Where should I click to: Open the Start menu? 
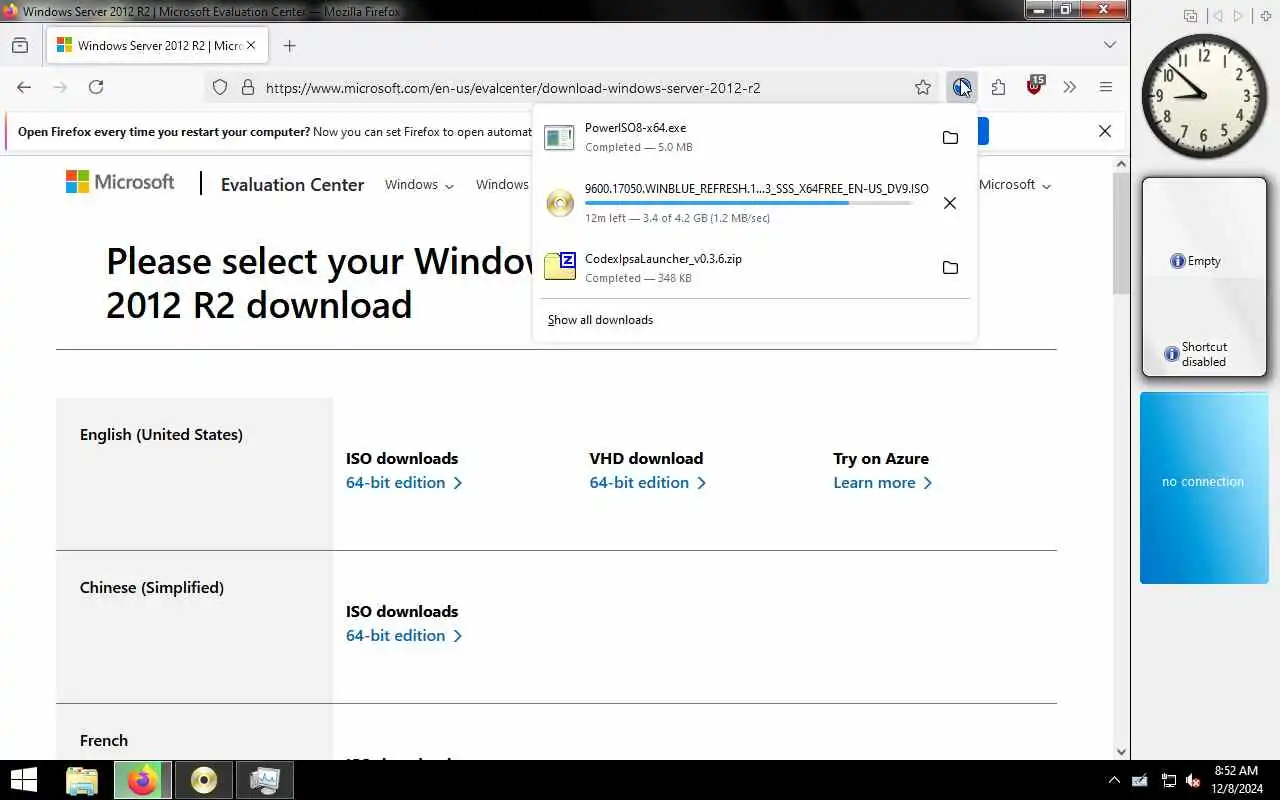point(24,780)
